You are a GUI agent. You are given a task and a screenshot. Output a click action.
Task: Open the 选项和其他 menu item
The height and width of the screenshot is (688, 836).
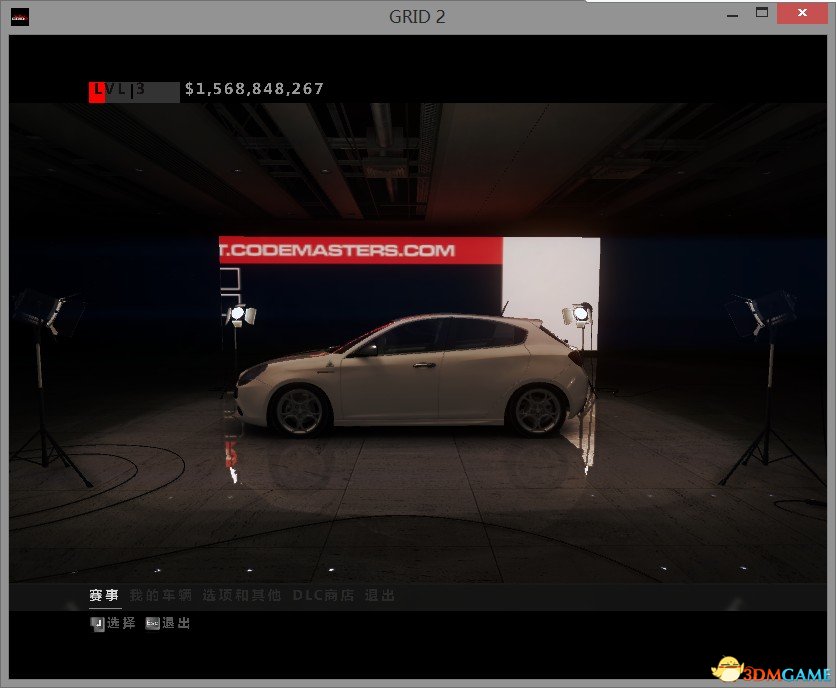(242, 595)
